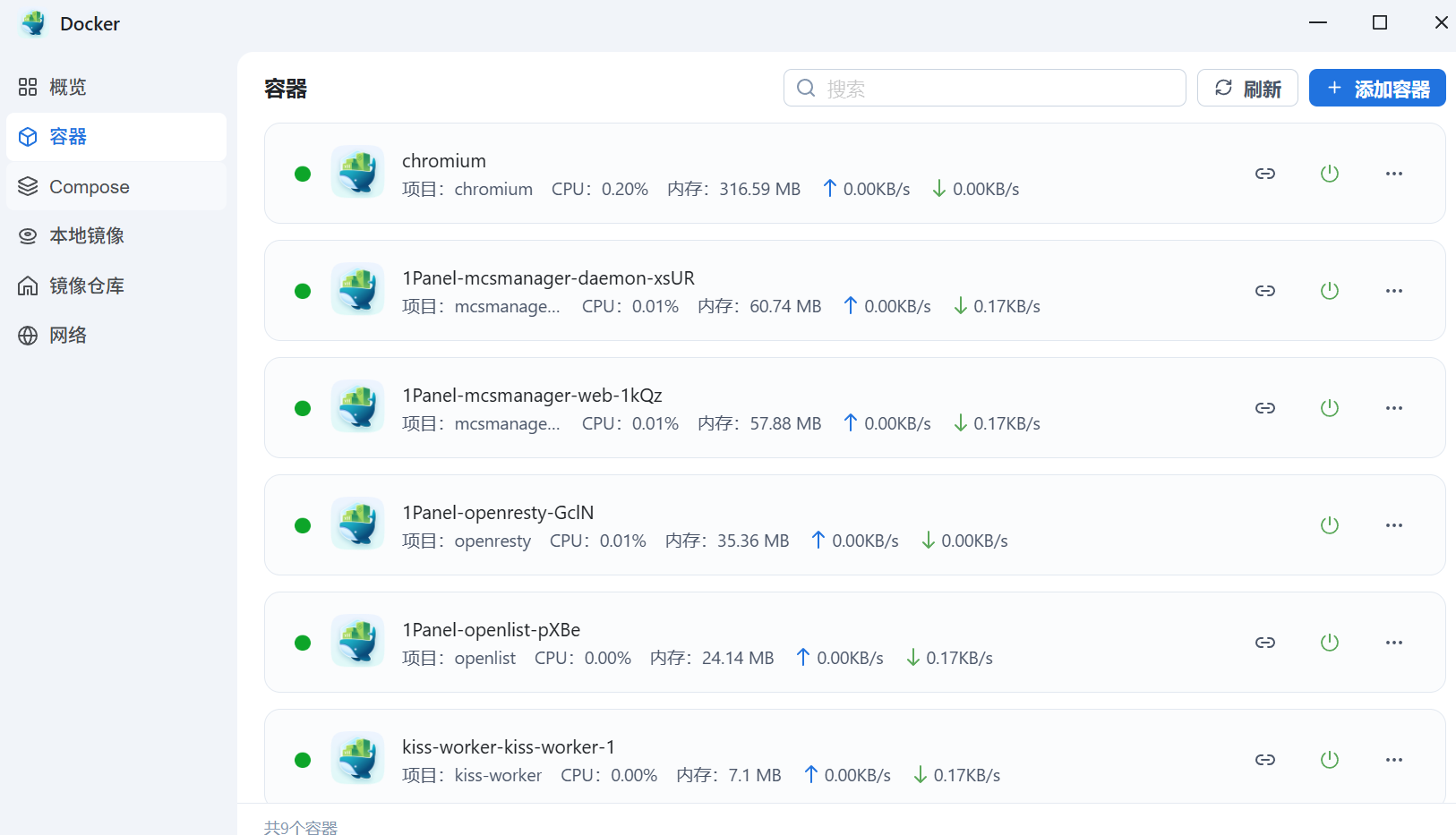Open 镜像仓库 image registry

116,285
